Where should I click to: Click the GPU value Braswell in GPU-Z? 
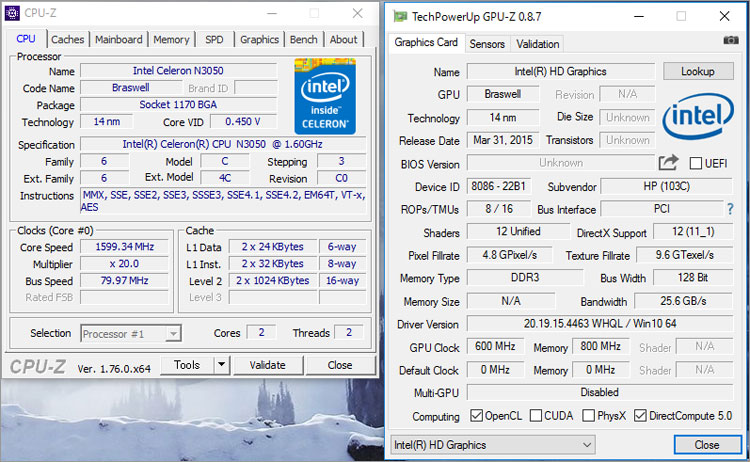click(x=503, y=94)
